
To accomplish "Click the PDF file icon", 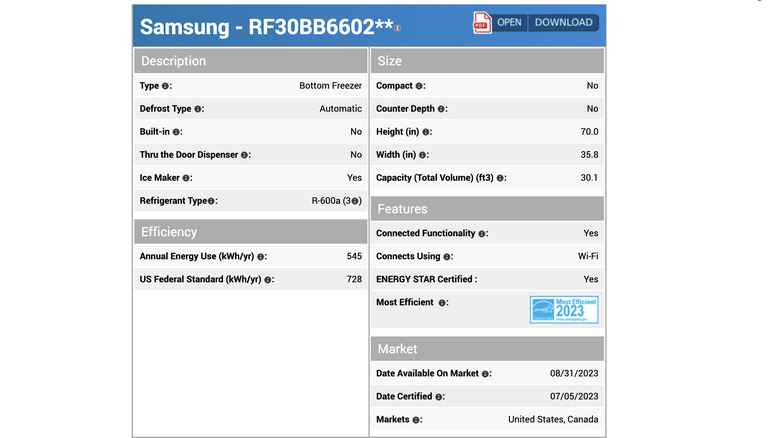I will (482, 23).
